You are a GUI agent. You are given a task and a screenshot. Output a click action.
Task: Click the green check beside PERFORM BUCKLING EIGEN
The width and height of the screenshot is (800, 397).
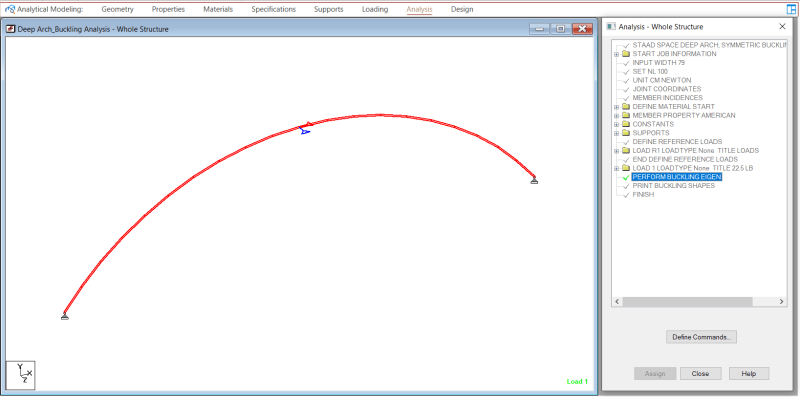(x=626, y=177)
